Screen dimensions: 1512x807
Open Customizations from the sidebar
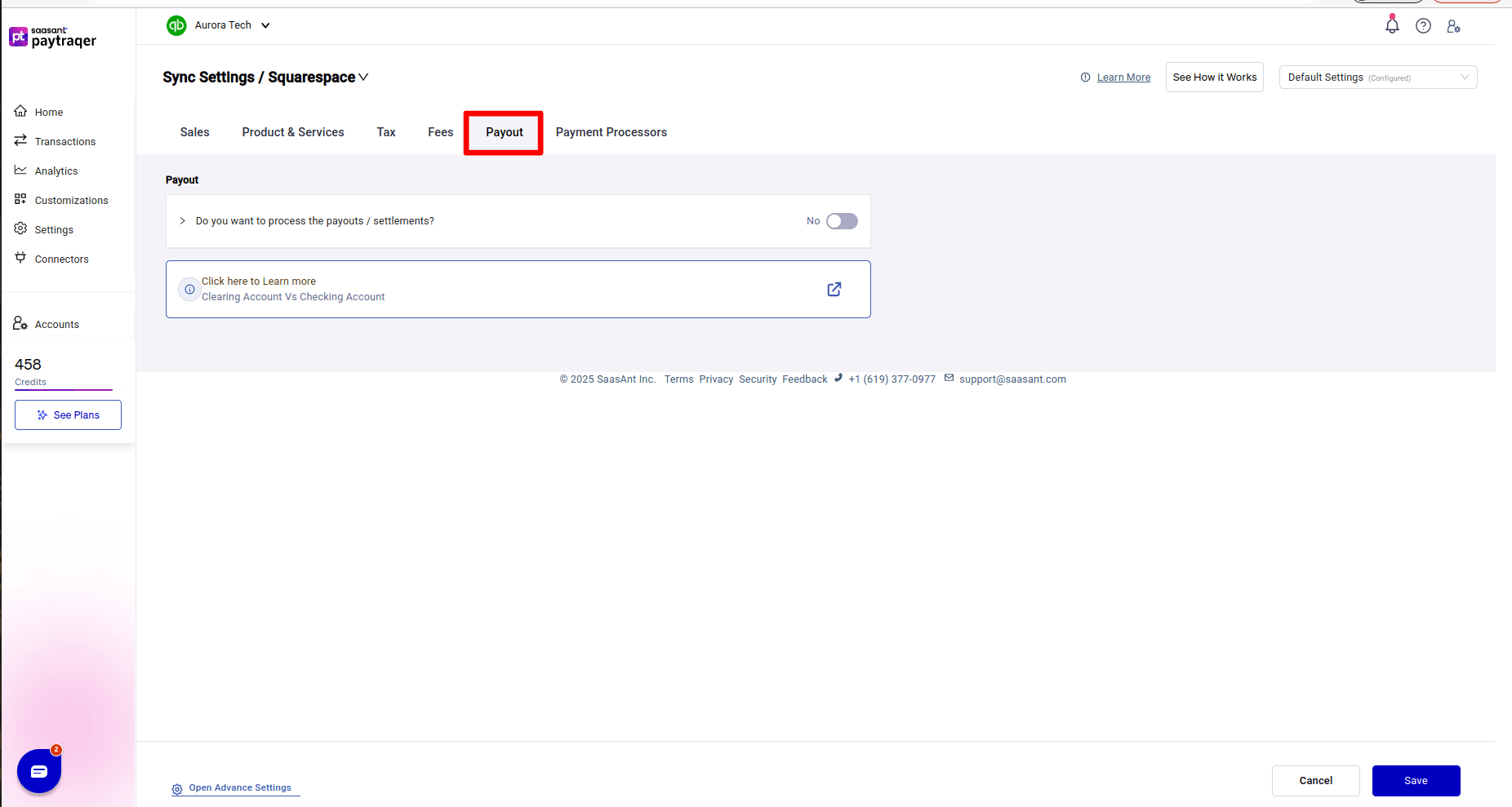coord(71,200)
